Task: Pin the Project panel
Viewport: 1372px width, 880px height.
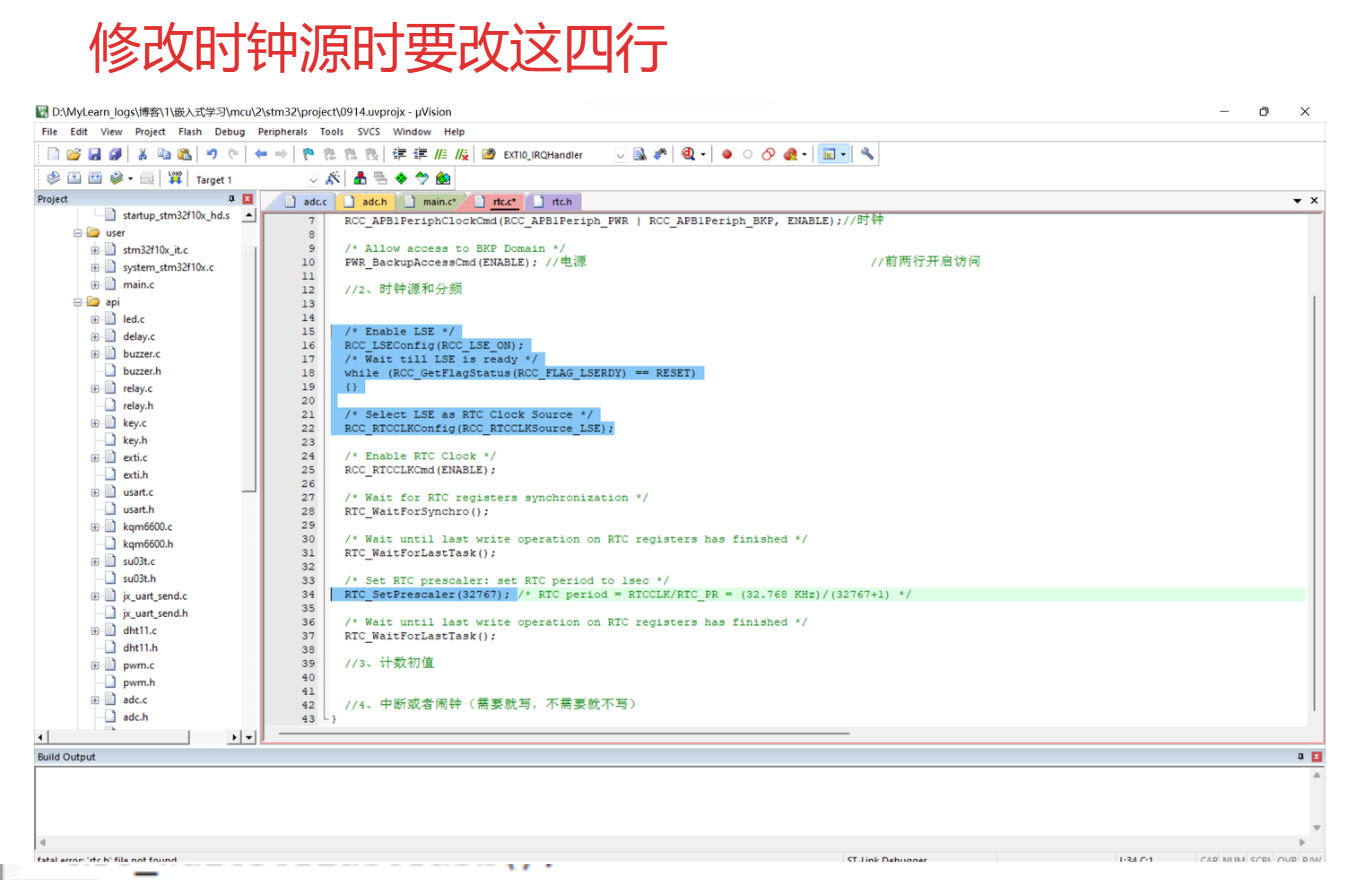Action: [232, 199]
